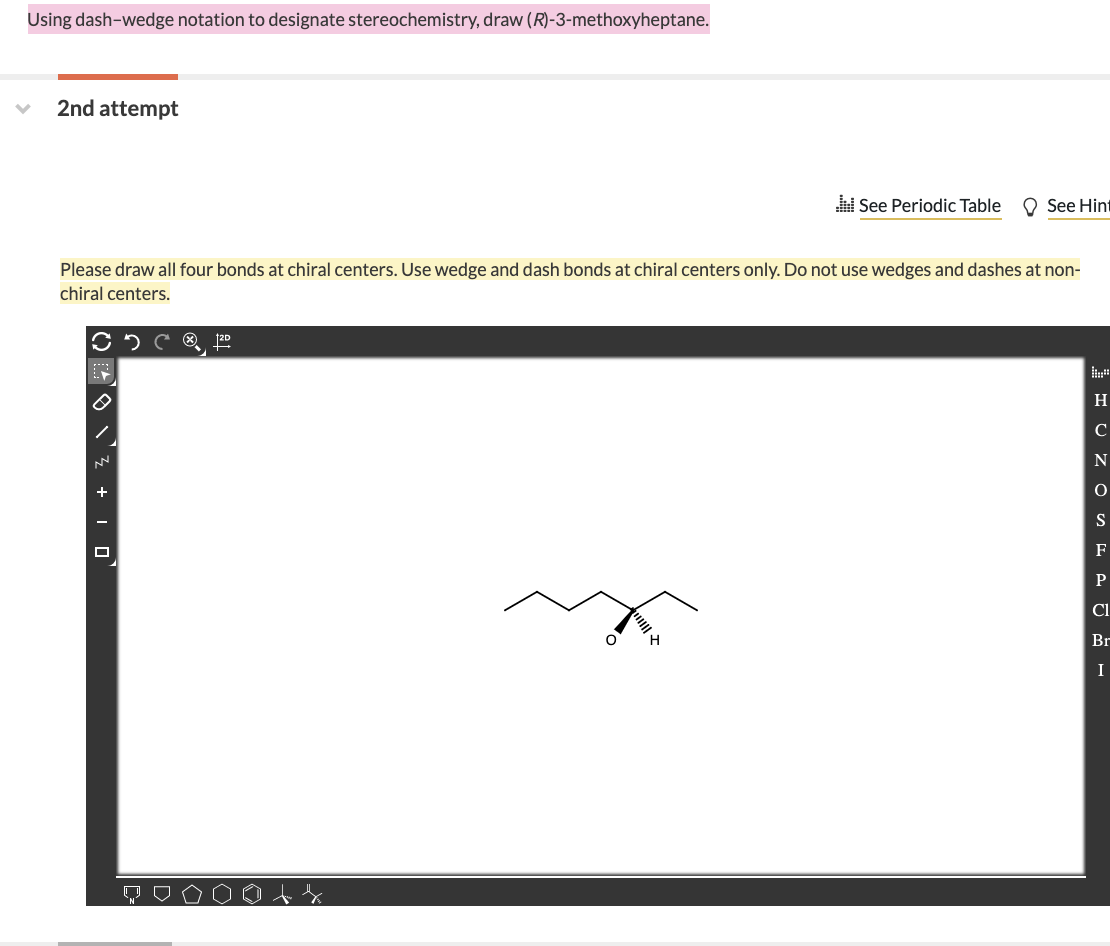The height and width of the screenshot is (946, 1110).
Task: Pick Oxygen from the element list
Action: click(x=1100, y=490)
